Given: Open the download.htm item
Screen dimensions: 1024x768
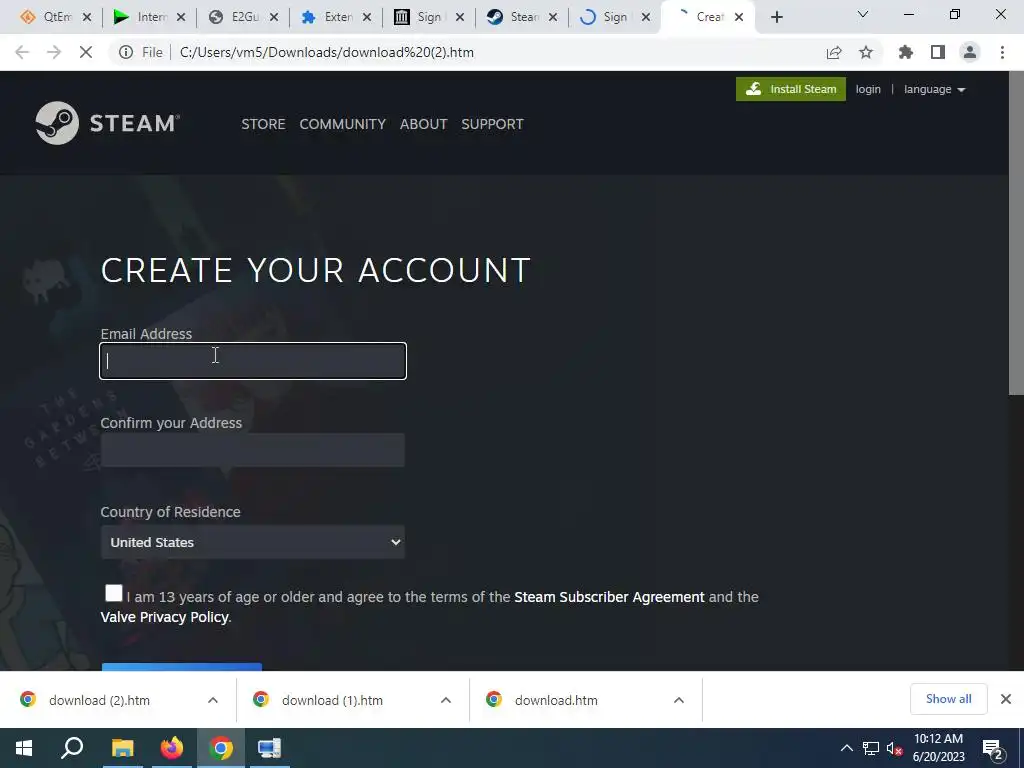Looking at the screenshot, I should pyautogui.click(x=556, y=700).
